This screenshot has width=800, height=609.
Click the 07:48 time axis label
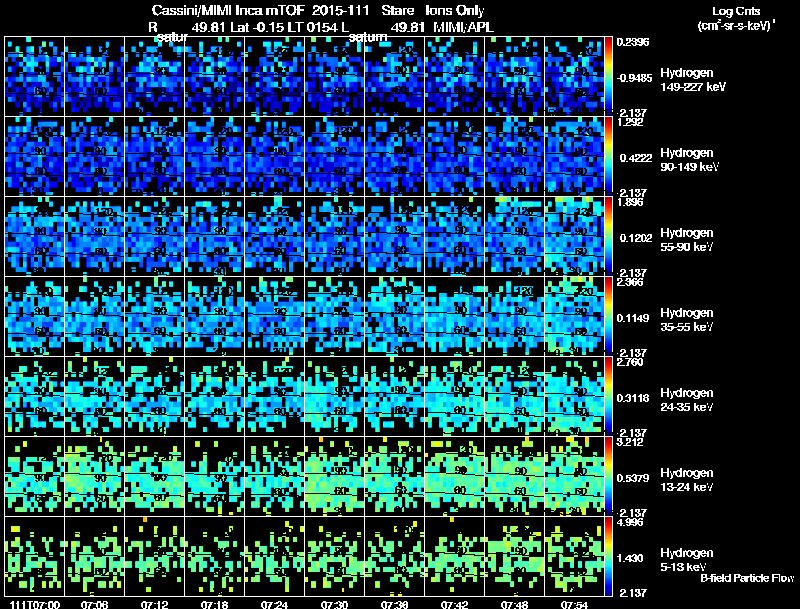514,605
